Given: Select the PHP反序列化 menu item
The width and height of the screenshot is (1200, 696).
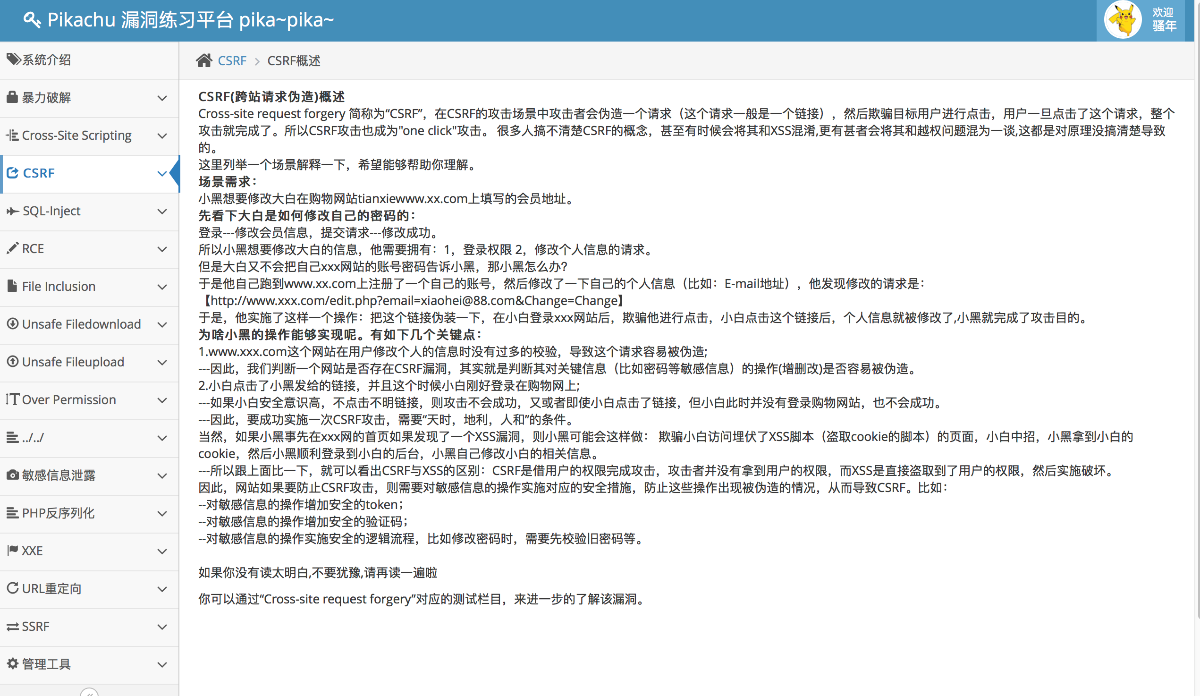Looking at the screenshot, I should tap(58, 513).
